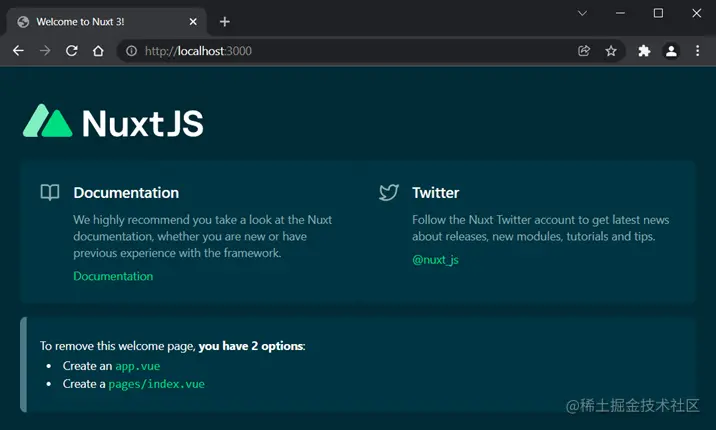Viewport: 716px width, 430px height.
Task: Open the Chrome three-dot menu
Action: coord(697,51)
